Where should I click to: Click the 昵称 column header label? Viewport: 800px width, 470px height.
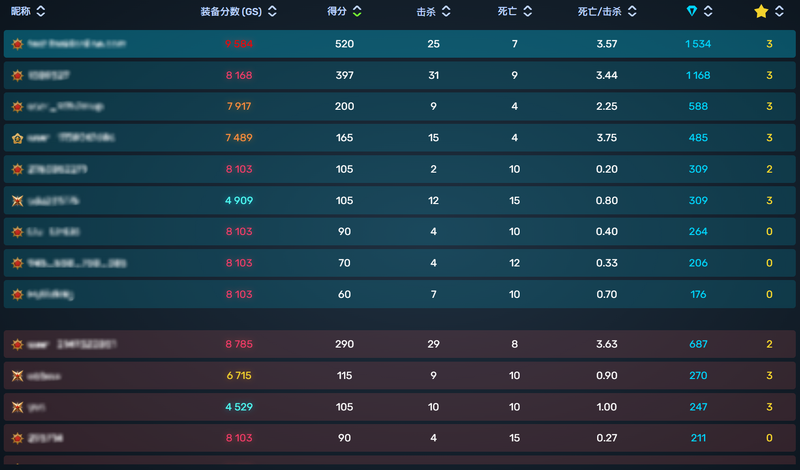coord(21,11)
